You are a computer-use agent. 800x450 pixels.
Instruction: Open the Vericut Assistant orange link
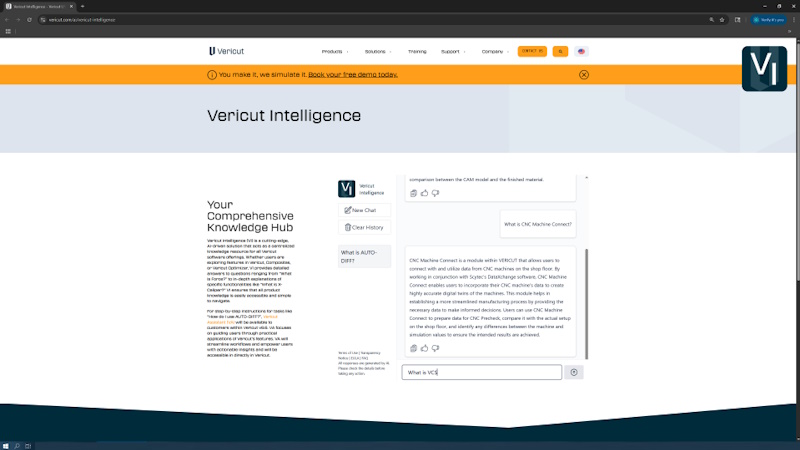tap(242, 319)
